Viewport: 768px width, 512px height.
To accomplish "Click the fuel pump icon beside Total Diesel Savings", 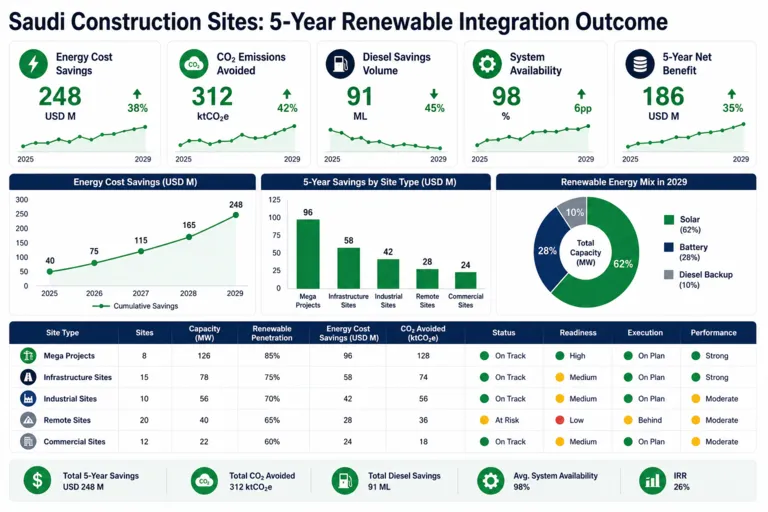I will point(345,481).
